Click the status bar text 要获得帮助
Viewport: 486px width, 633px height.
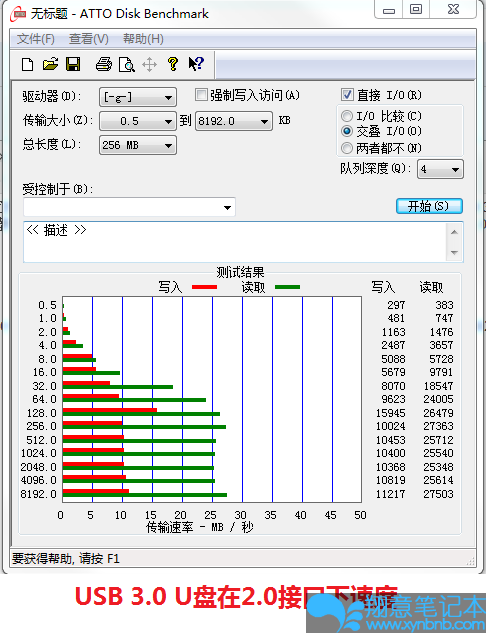66,559
